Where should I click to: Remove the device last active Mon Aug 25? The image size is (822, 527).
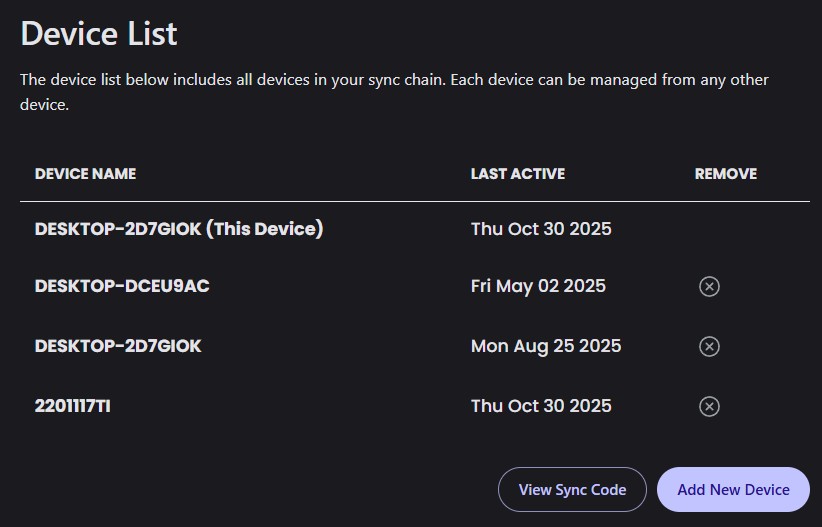pos(708,347)
